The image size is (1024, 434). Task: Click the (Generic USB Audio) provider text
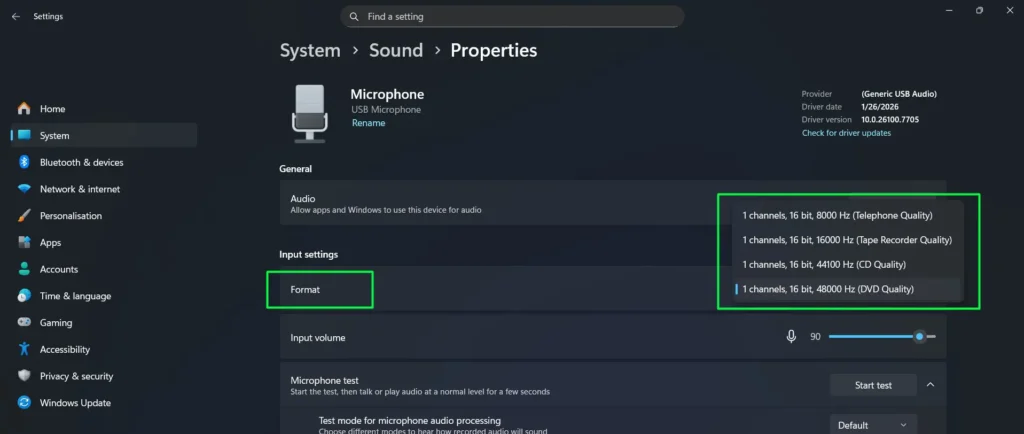click(899, 94)
